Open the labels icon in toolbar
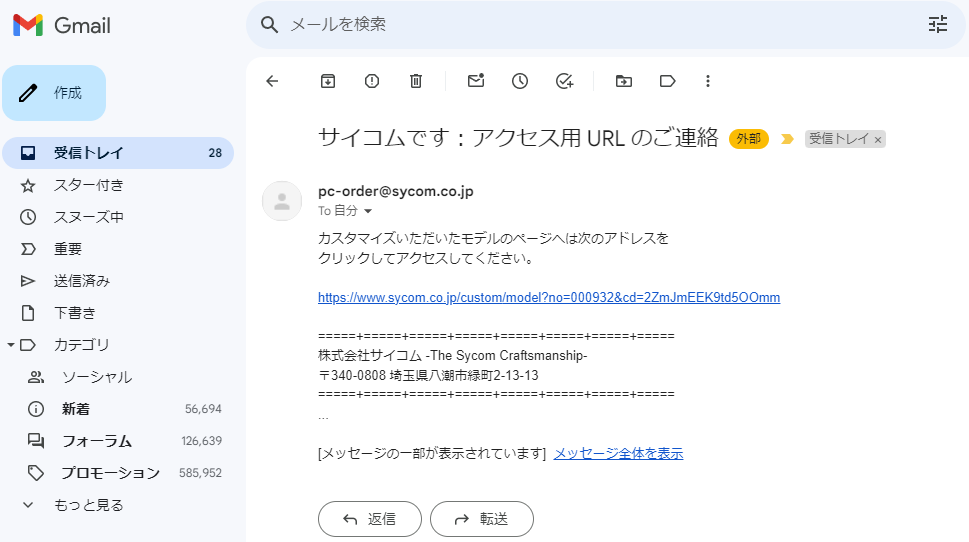This screenshot has width=969, height=542. [x=667, y=81]
